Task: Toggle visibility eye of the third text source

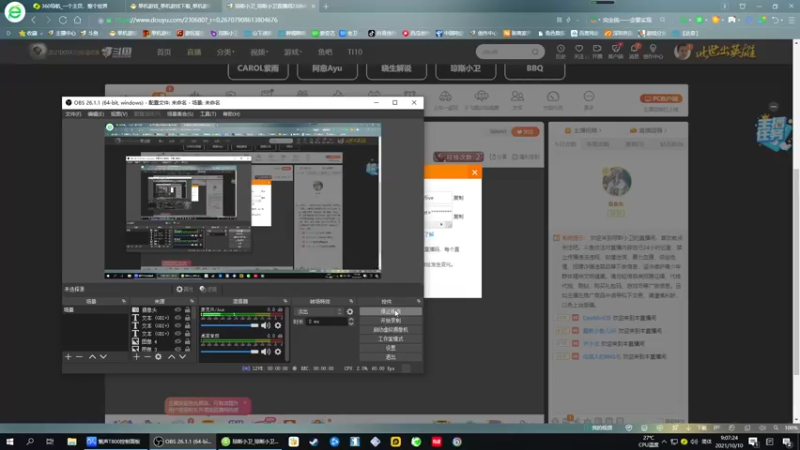Action: point(178,333)
